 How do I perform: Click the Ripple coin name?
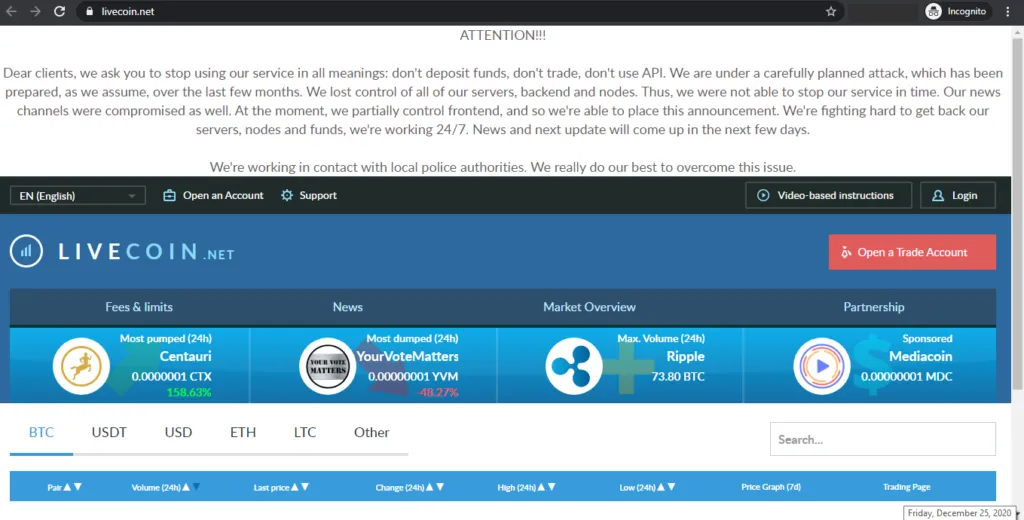[x=685, y=357]
